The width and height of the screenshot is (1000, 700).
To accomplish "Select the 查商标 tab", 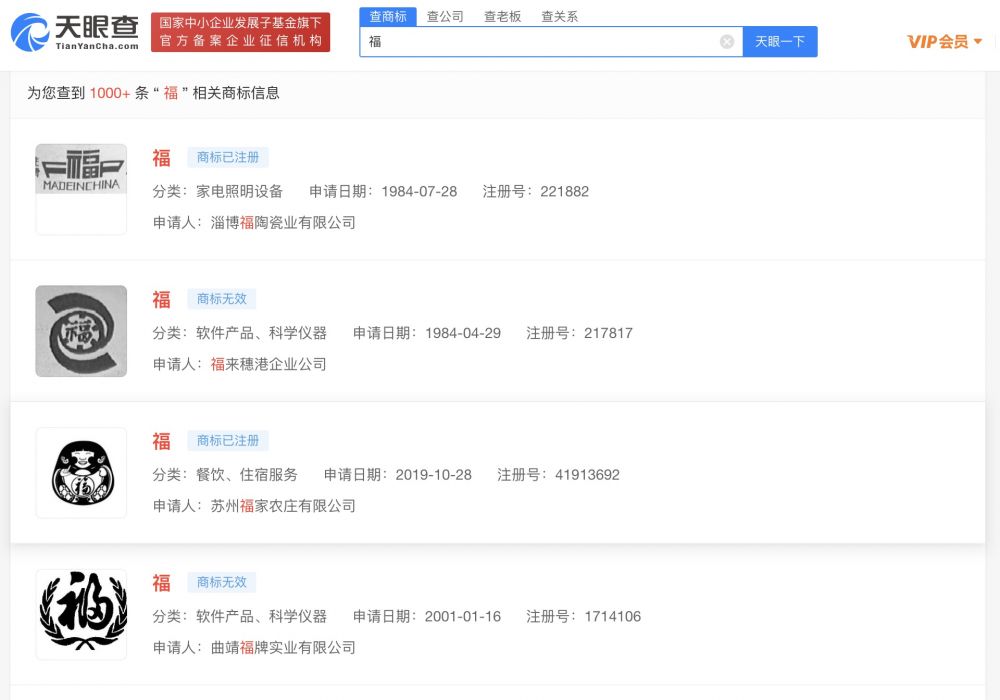I will tap(388, 17).
